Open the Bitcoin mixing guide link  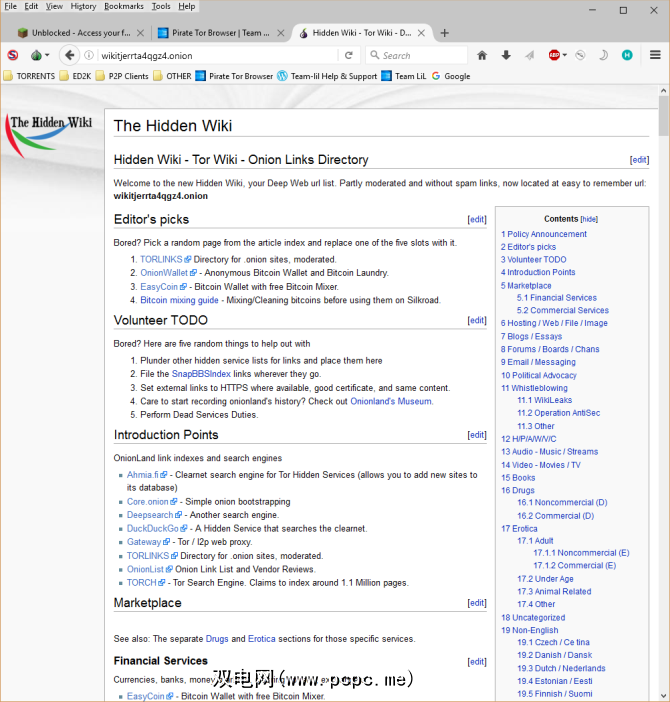179,300
